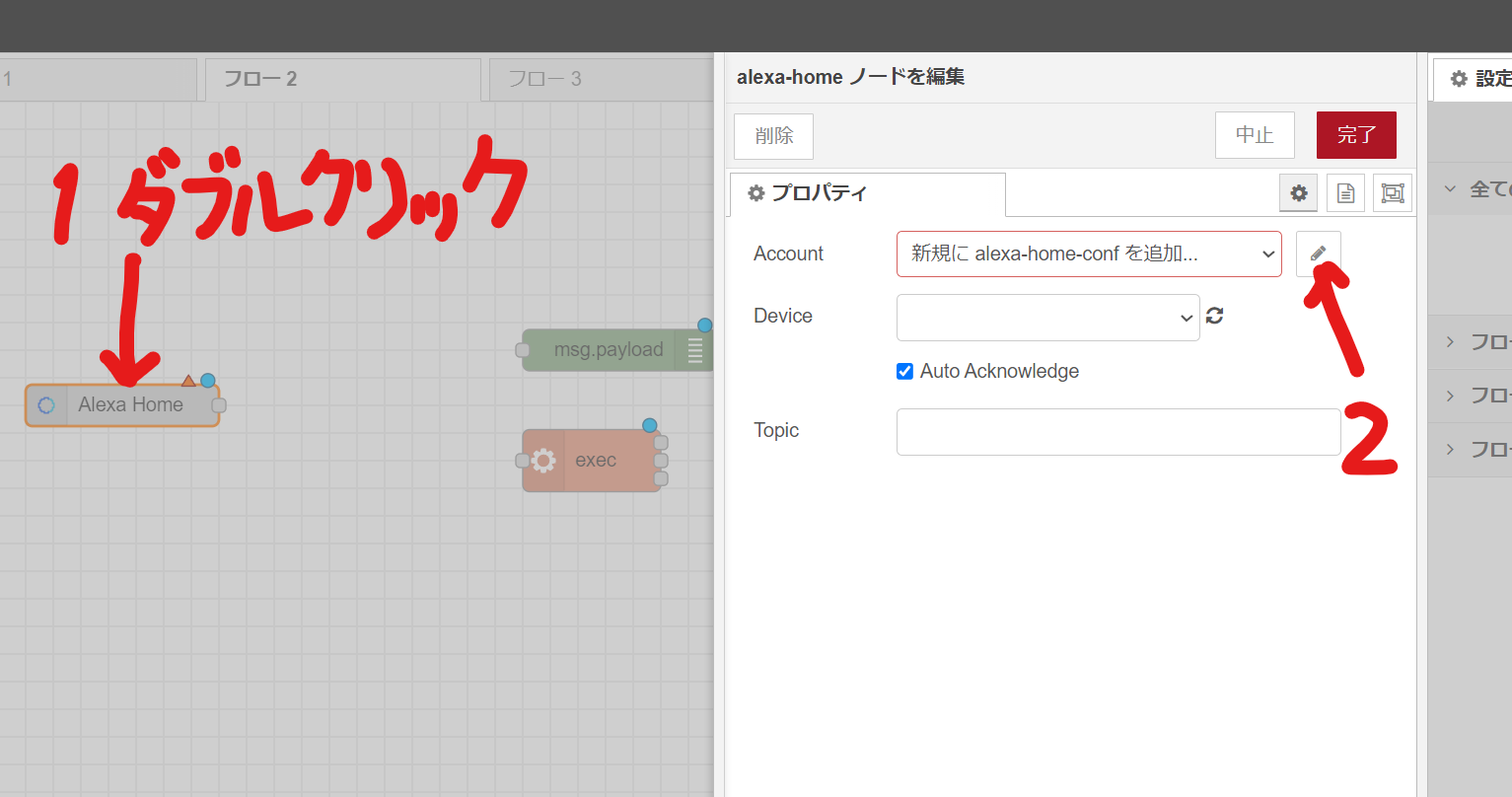Click the Topic label
Image resolution: width=1512 pixels, height=797 pixels.
point(776,430)
